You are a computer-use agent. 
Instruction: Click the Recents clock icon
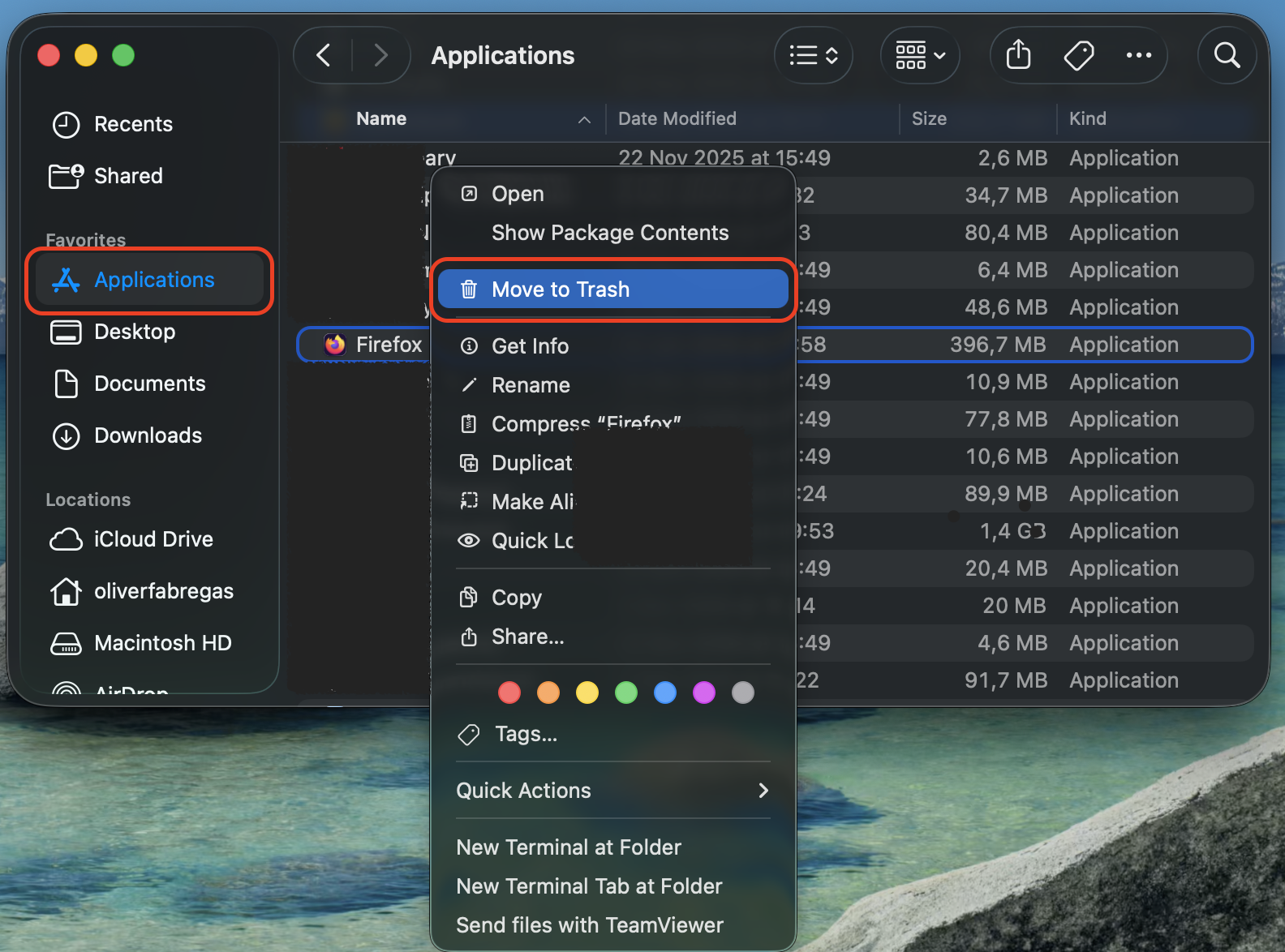[66, 125]
